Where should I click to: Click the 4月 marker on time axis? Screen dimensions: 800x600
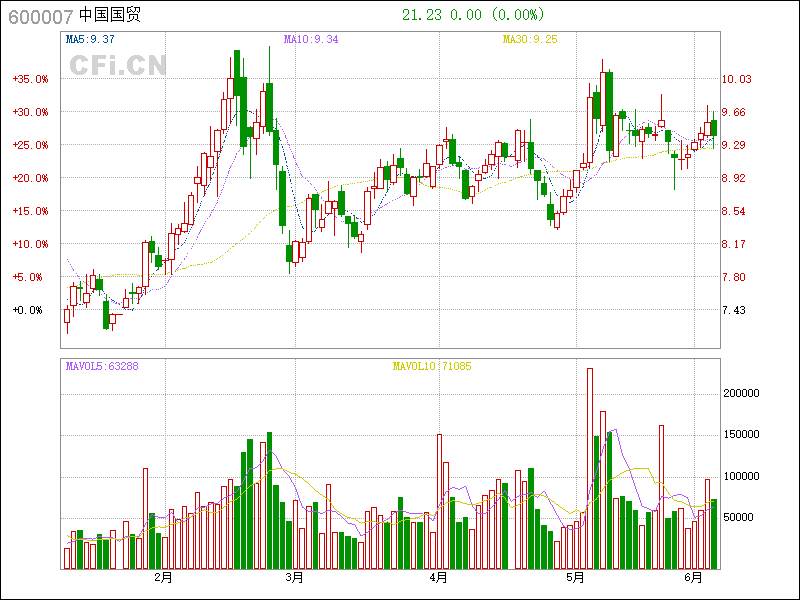[x=438, y=578]
